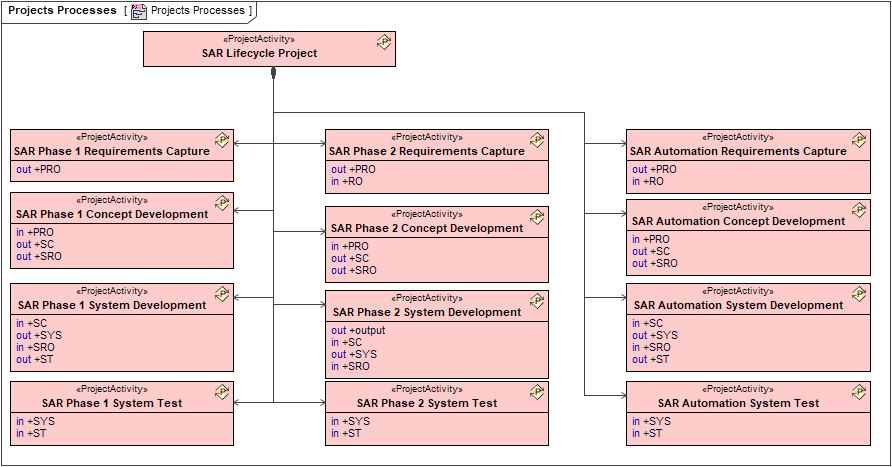Select 'out +output' in Phase 2 System Development
Screen dimensions: 892x467
[x=358, y=331]
